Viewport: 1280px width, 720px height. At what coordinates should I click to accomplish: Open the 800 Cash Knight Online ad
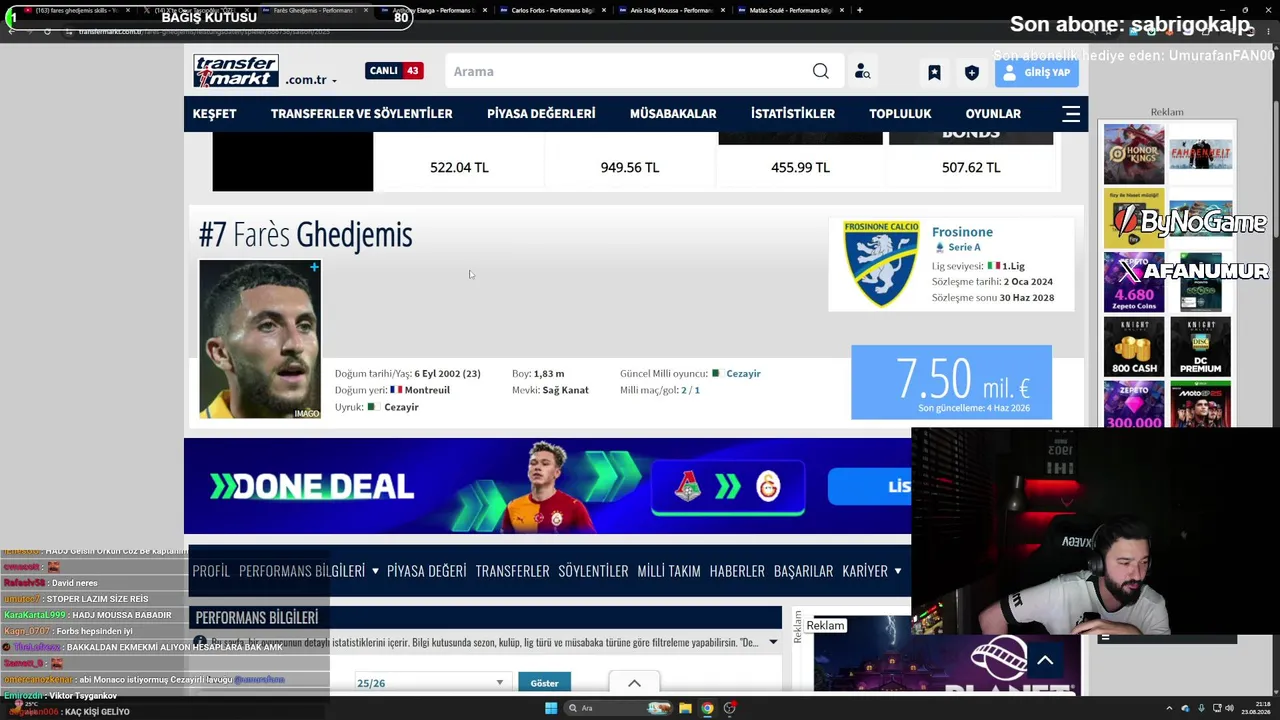[1134, 346]
